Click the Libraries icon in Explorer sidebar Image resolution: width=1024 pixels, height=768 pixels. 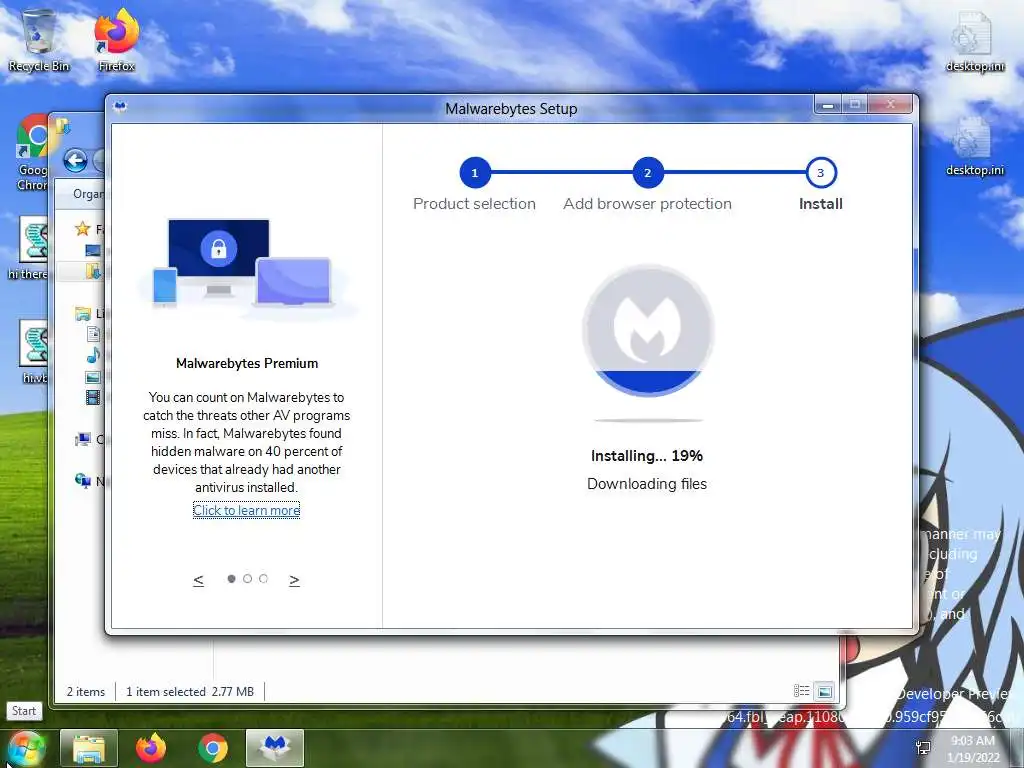pyautogui.click(x=82, y=314)
